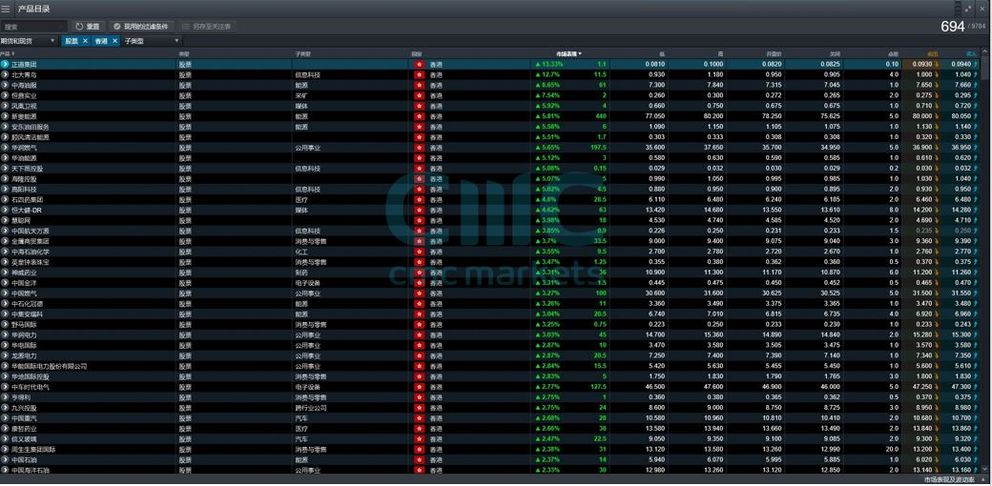
Task: Expand the 中国燃气 row arrow icon
Action: point(5,294)
